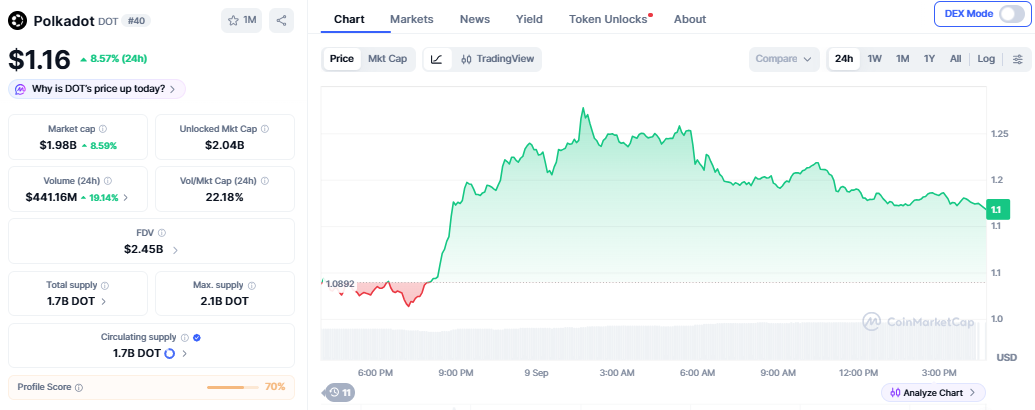Image resolution: width=1035 pixels, height=410 pixels.
Task: Switch to line chart icon
Action: (436, 59)
